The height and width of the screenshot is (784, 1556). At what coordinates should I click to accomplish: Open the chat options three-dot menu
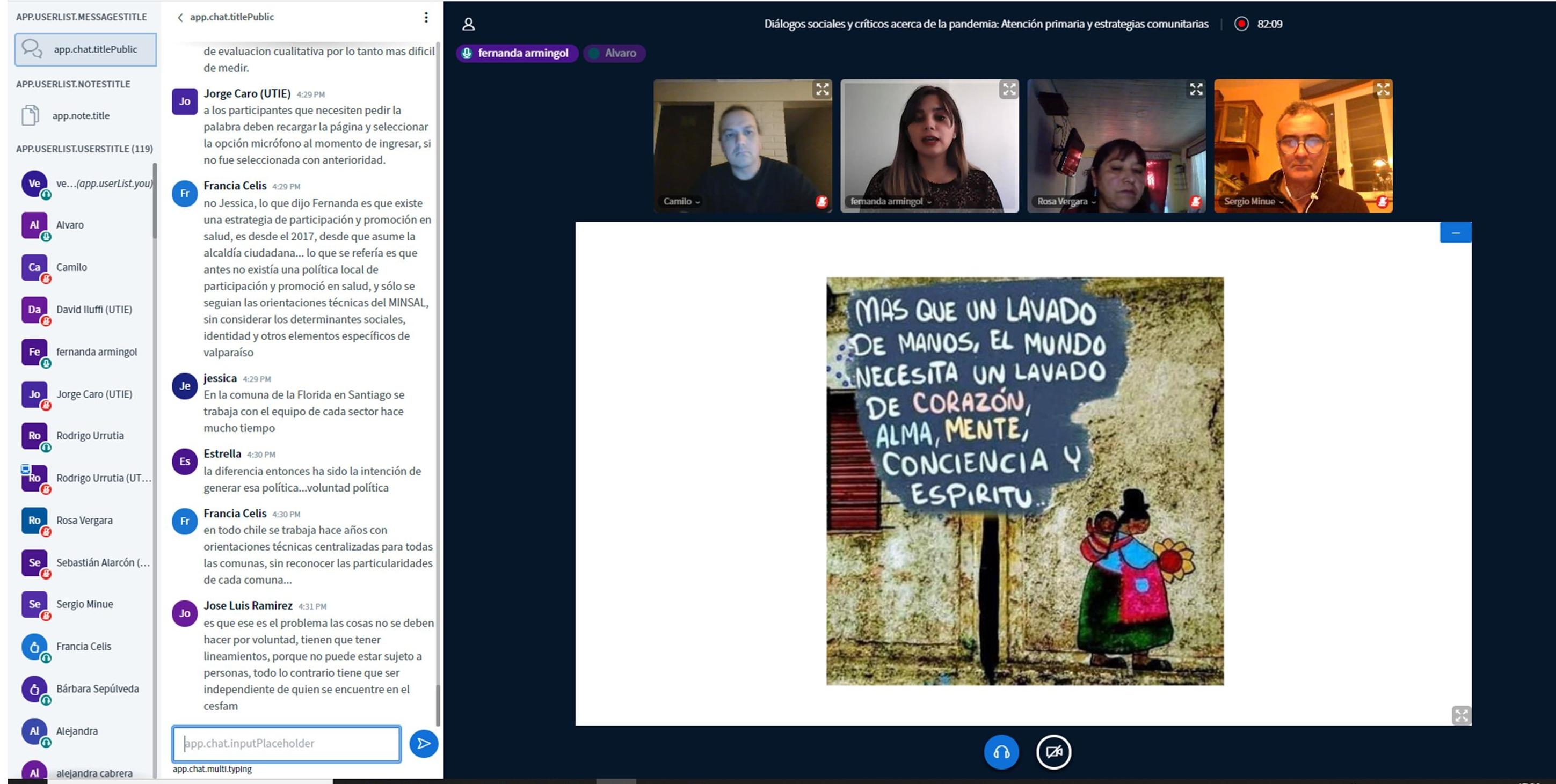pyautogui.click(x=426, y=18)
